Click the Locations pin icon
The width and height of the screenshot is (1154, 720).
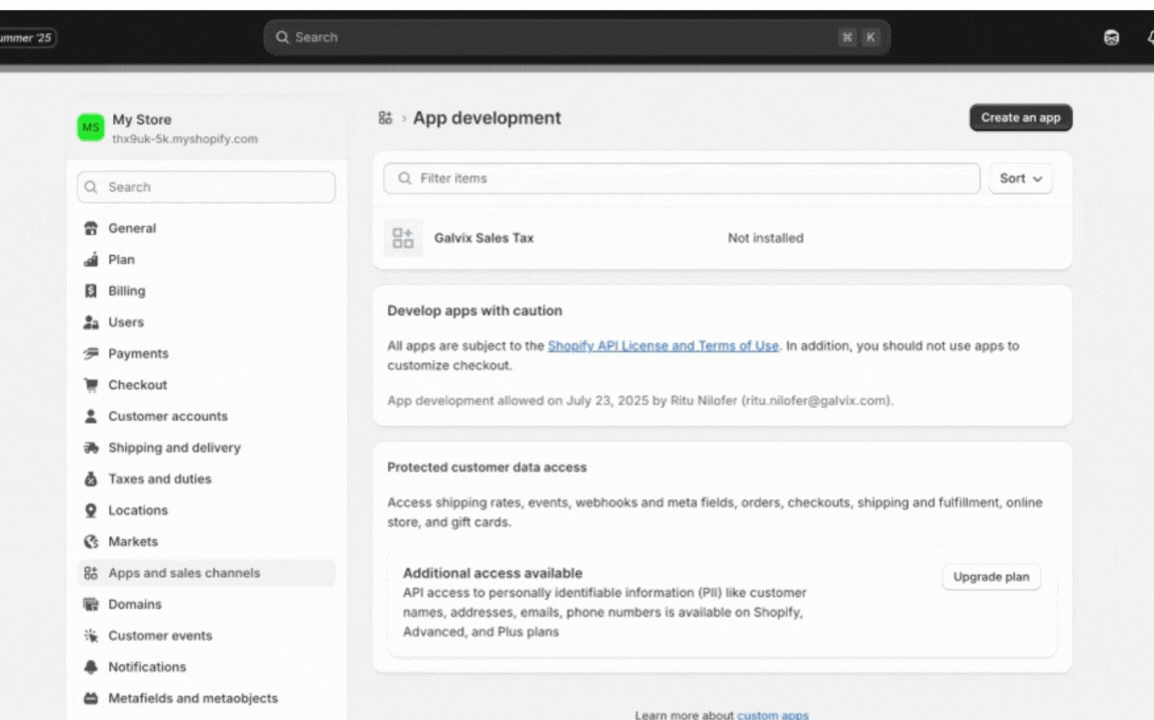91,510
